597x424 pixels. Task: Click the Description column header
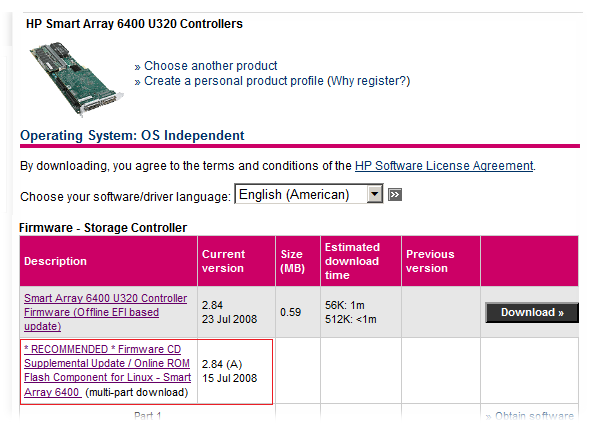[109, 261]
